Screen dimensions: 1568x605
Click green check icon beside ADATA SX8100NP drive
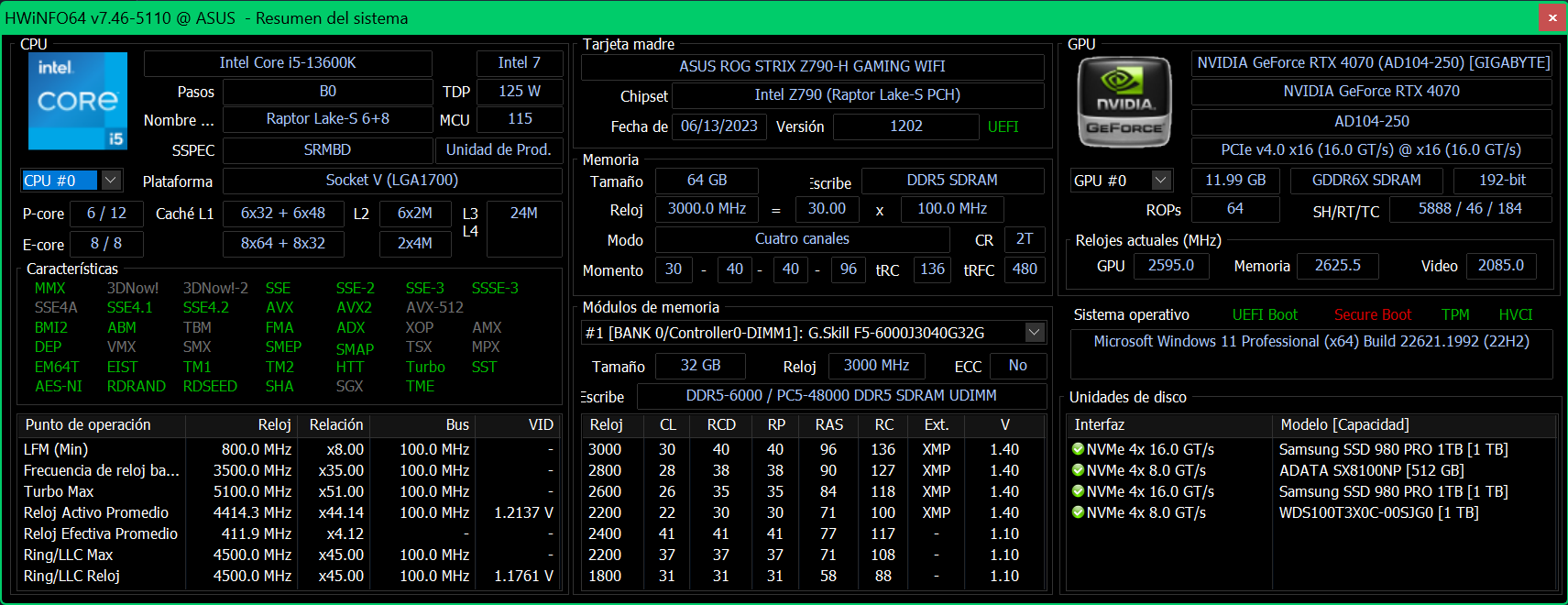point(1079,470)
